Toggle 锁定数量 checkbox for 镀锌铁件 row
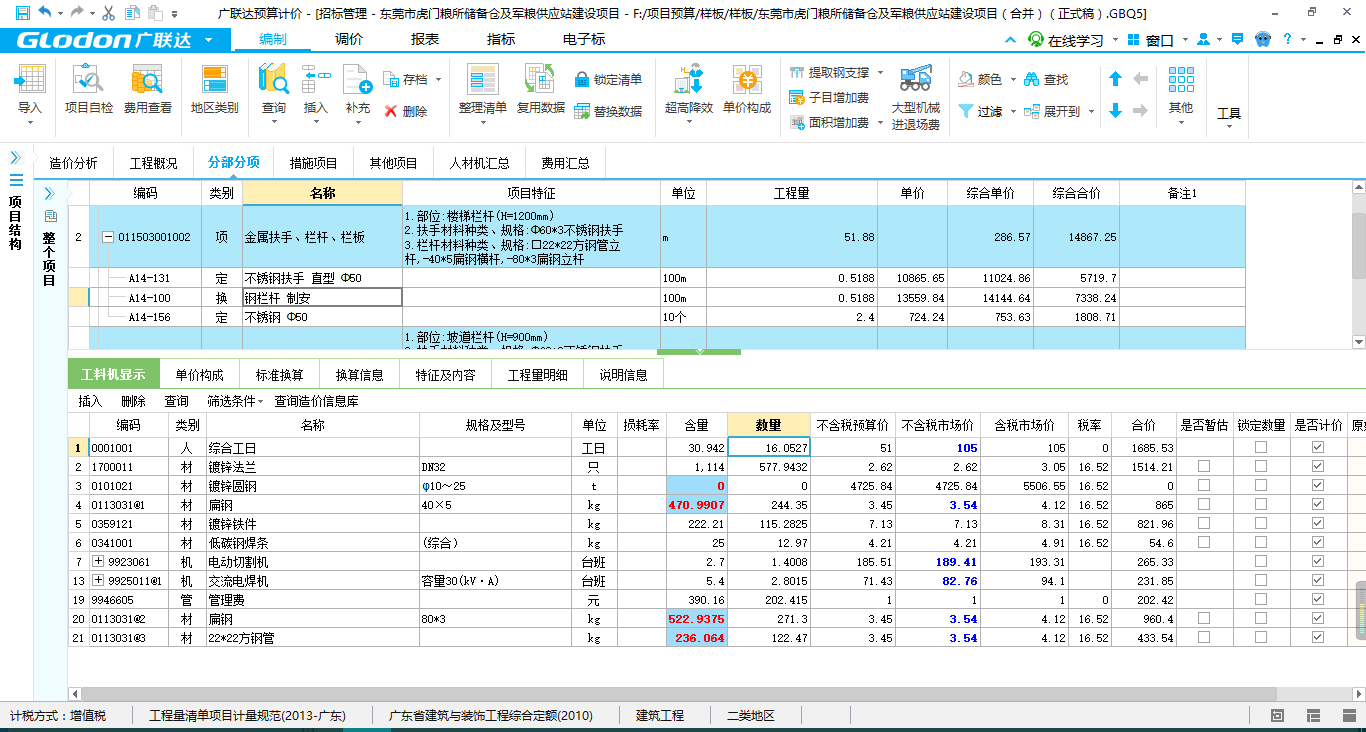The height and width of the screenshot is (732, 1366). click(x=1260, y=524)
